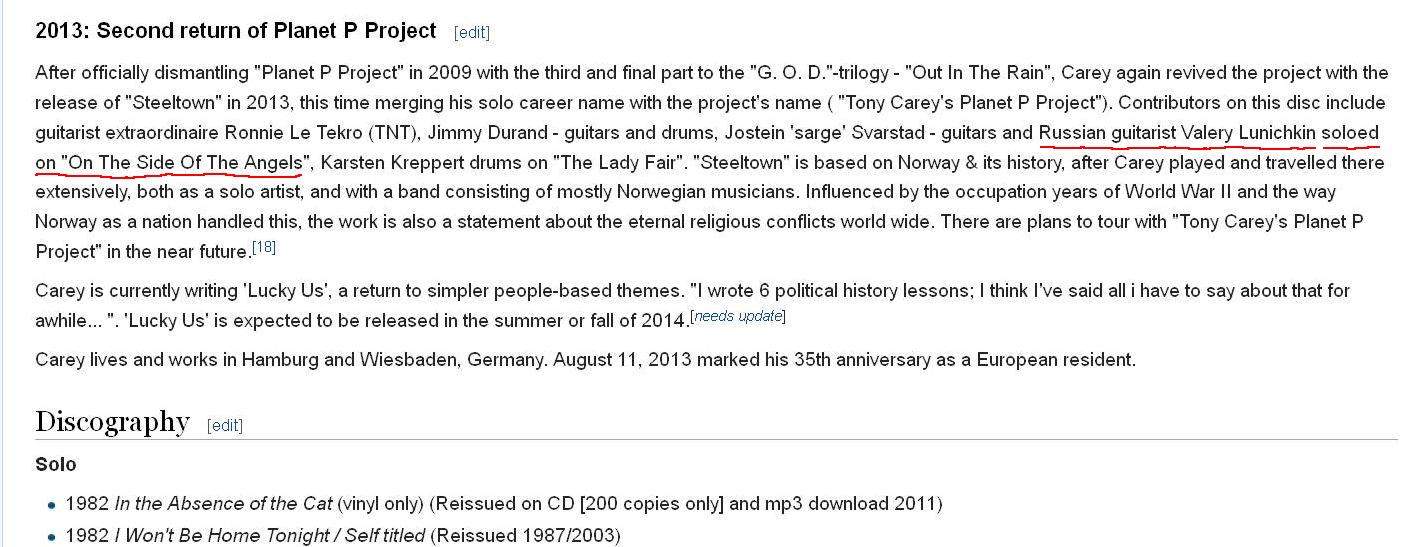The width and height of the screenshot is (1428, 547).
Task: Click edit link beside the 2013 section heading
Action: click(x=471, y=32)
